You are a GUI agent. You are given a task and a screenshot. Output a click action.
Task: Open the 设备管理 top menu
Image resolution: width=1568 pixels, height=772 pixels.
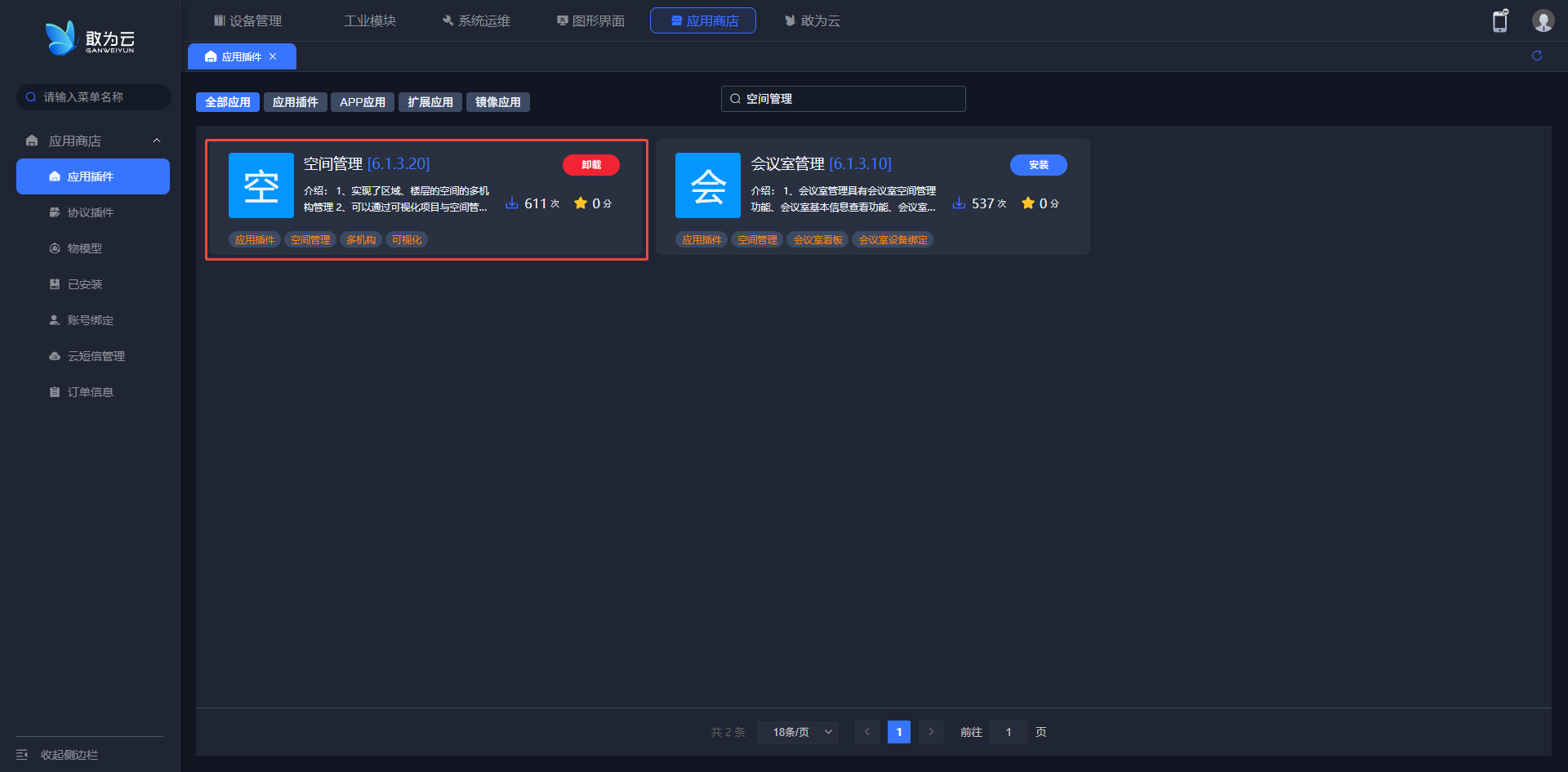247,20
